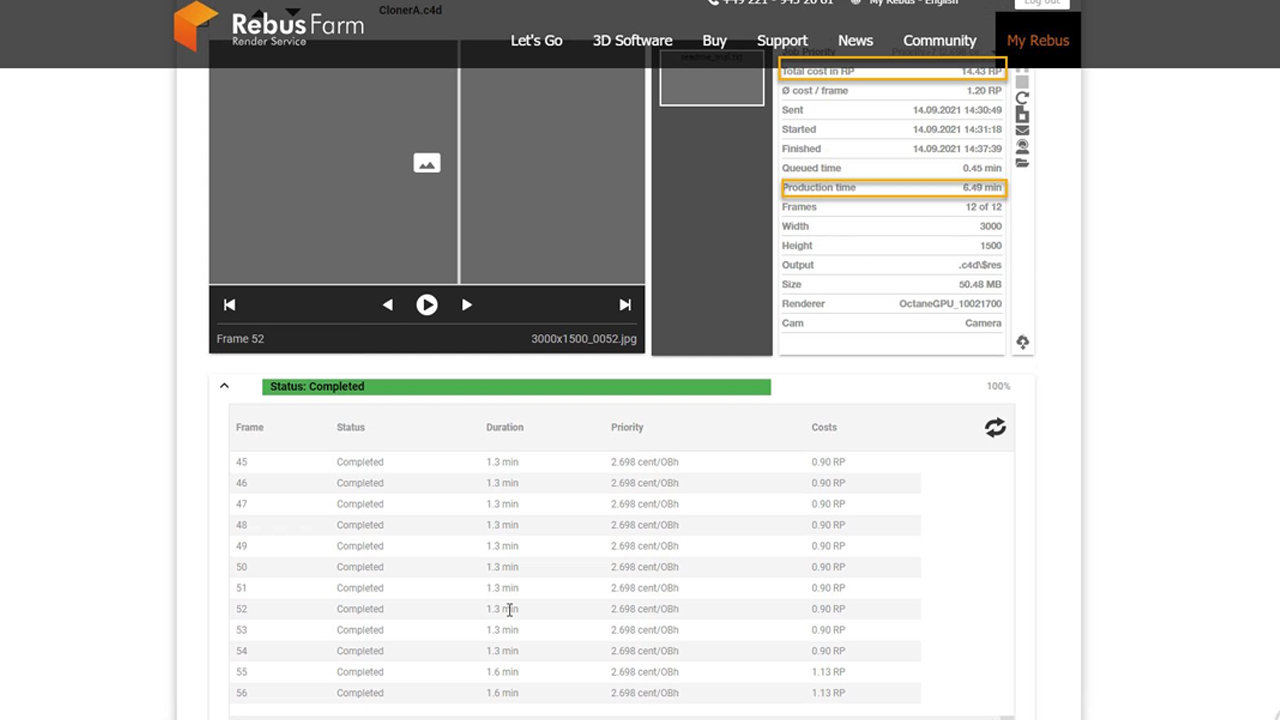This screenshot has height=720, width=1280.
Task: Sort by the Status column header
Action: 351,427
